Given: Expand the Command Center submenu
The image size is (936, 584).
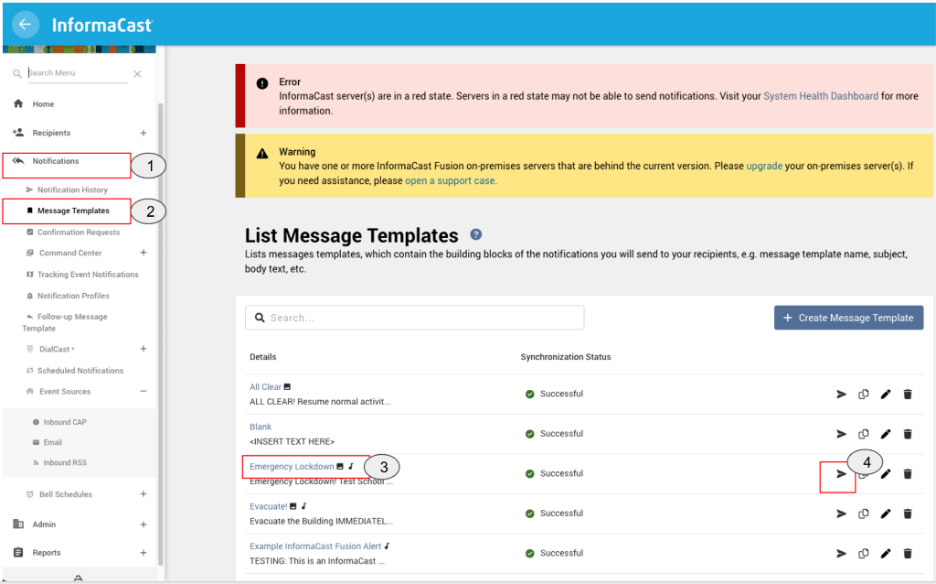Looking at the screenshot, I should [x=143, y=253].
